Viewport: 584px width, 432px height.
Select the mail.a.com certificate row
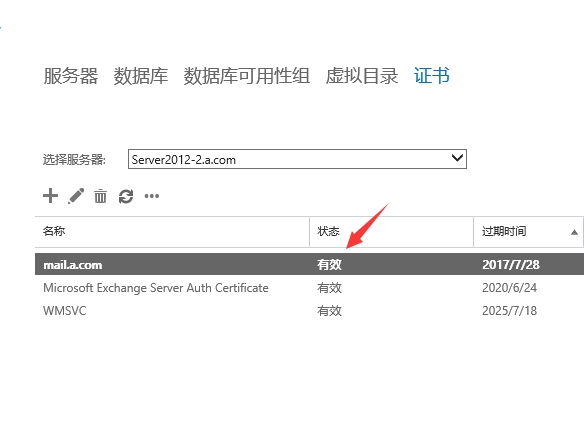(310, 264)
